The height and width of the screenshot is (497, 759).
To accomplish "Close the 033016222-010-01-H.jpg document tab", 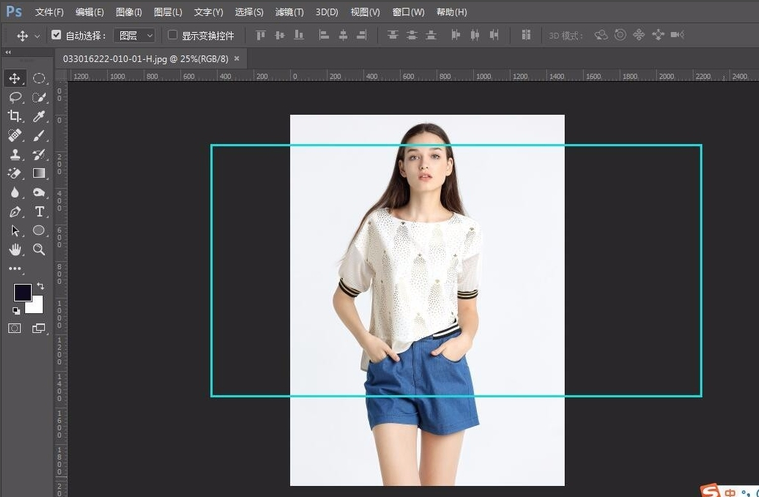I will point(236,59).
